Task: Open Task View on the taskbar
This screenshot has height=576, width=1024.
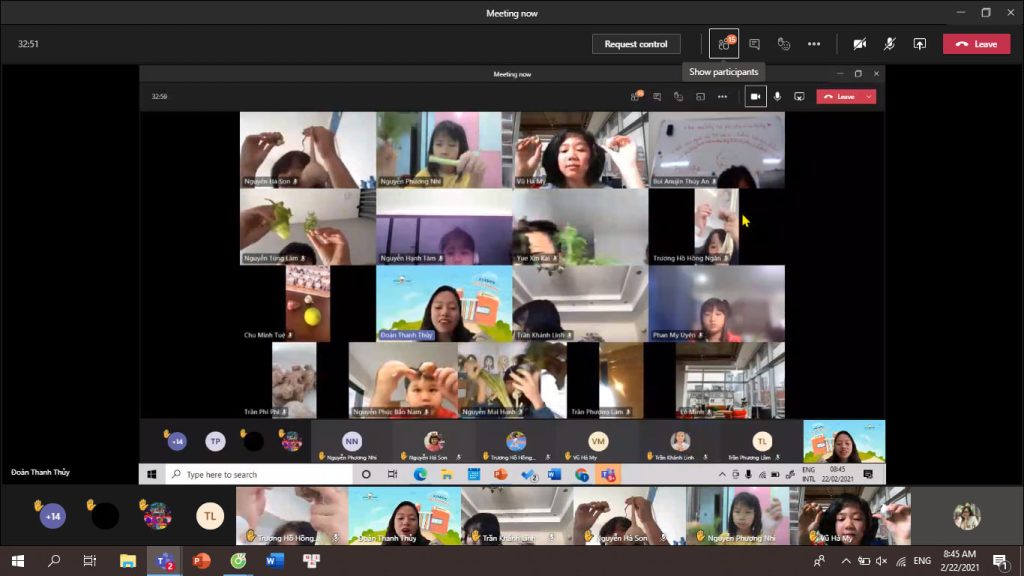Action: point(90,561)
